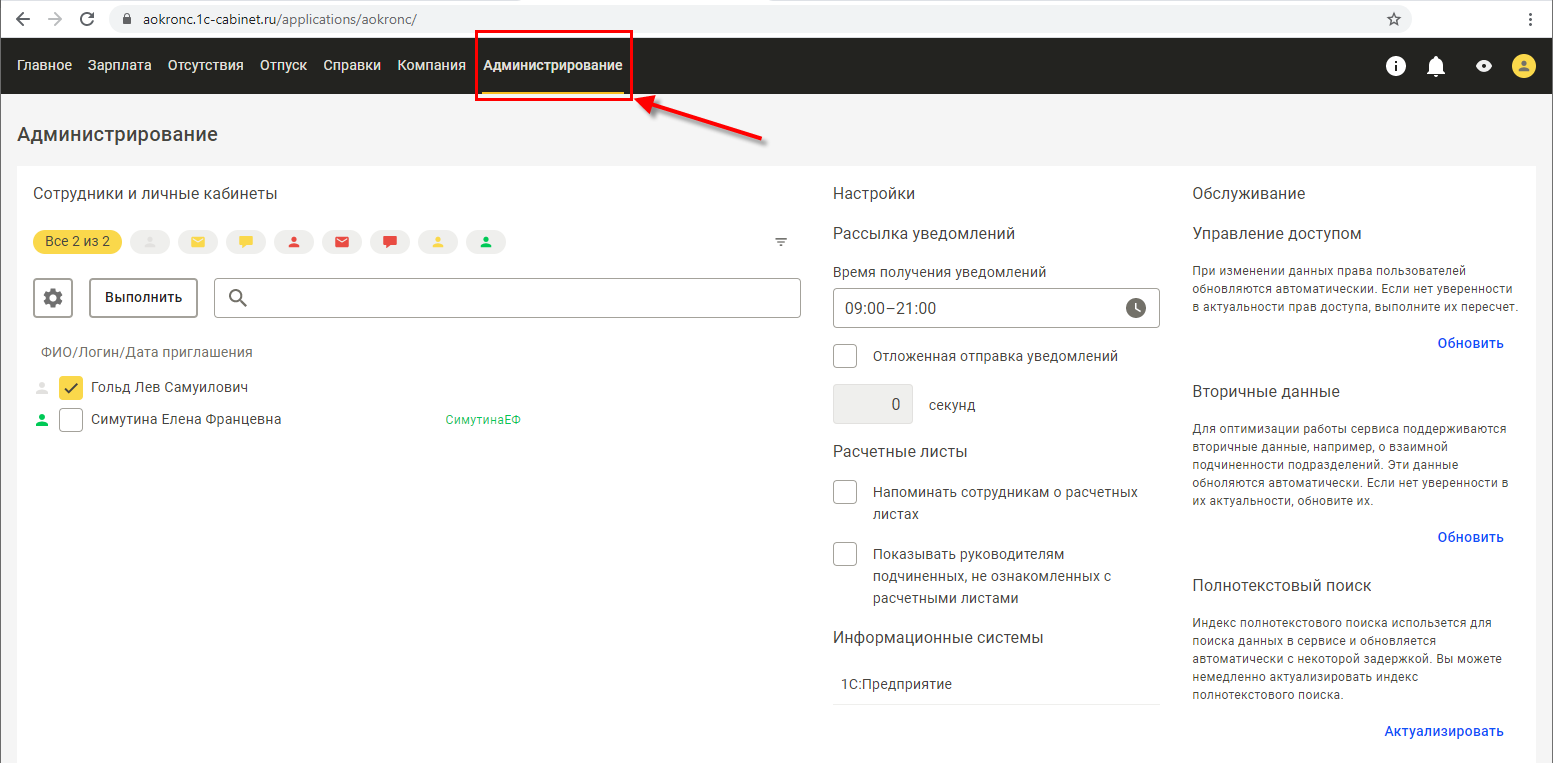The image size is (1553, 763).
Task: Switch to the Компания tab
Action: [432, 66]
